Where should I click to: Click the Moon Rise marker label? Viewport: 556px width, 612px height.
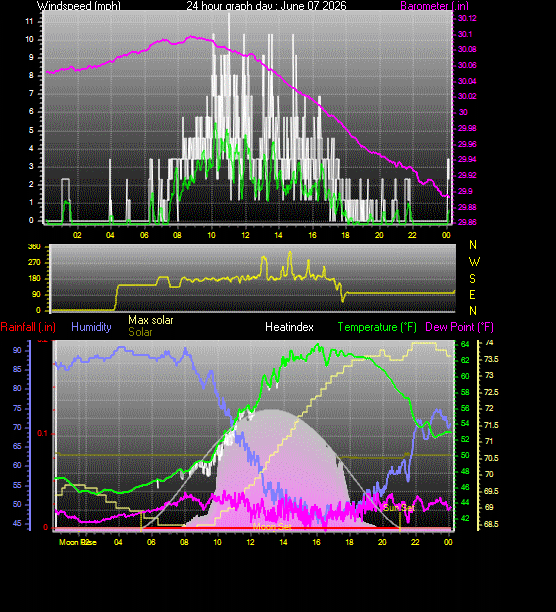click(78, 542)
